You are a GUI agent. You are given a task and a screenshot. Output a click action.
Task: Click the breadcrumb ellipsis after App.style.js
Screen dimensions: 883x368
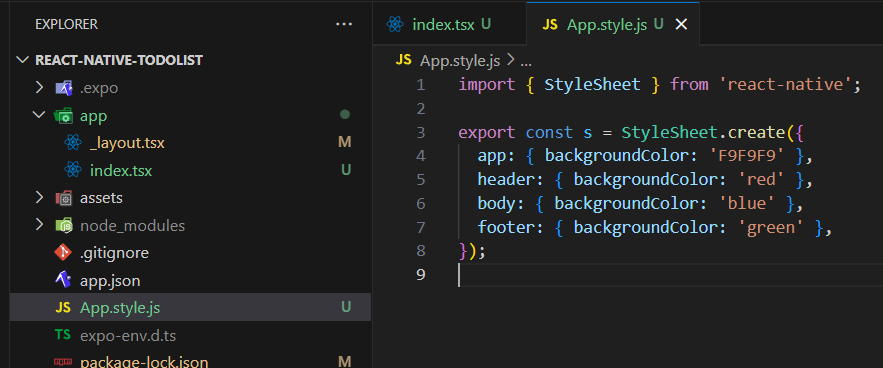point(524,62)
